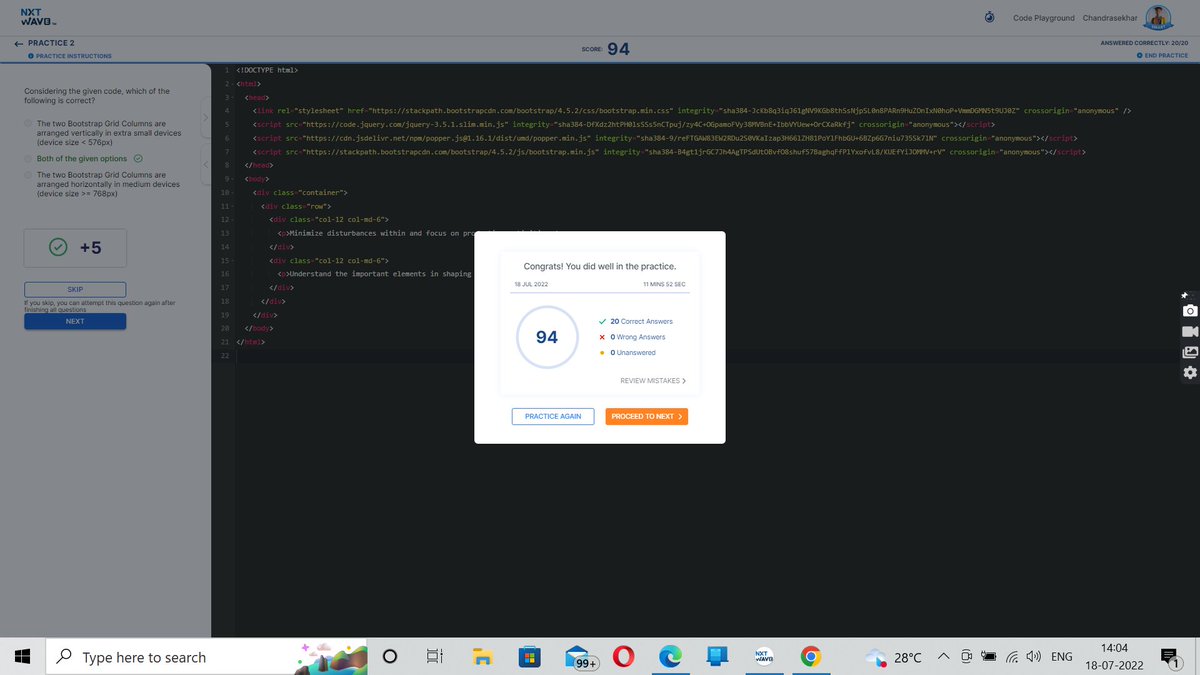1200x675 pixels.
Task: Click the battery tray icon
Action: 989,657
